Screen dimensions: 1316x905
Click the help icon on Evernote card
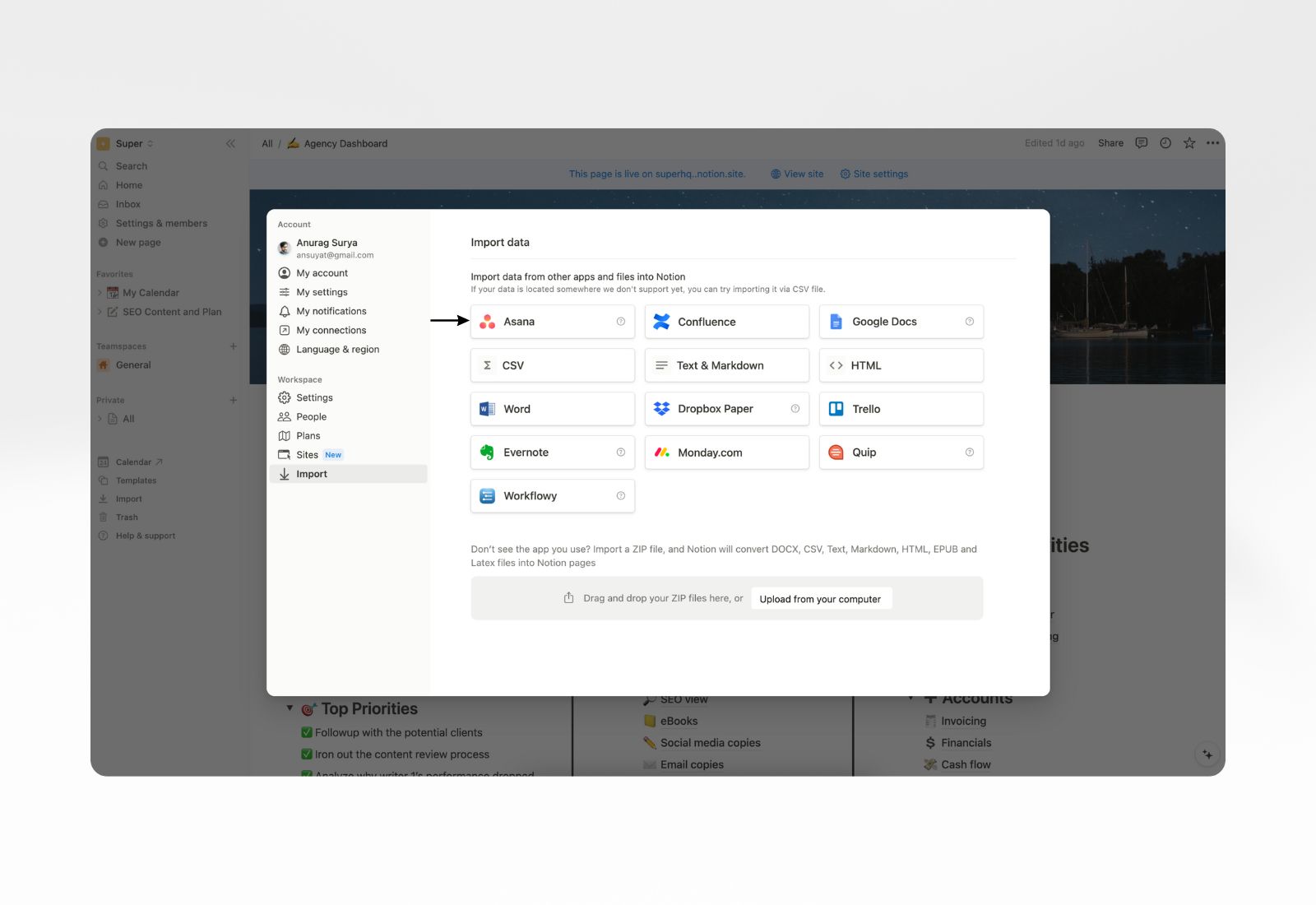point(621,452)
